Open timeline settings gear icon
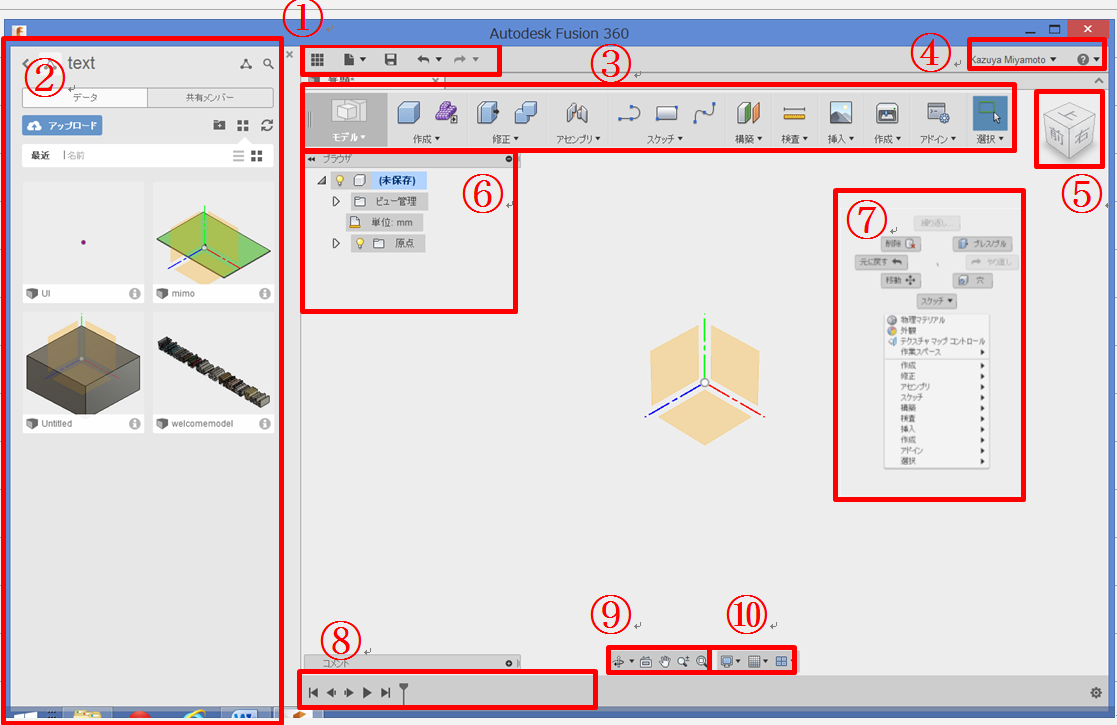The height and width of the screenshot is (725, 1117). (x=1096, y=692)
